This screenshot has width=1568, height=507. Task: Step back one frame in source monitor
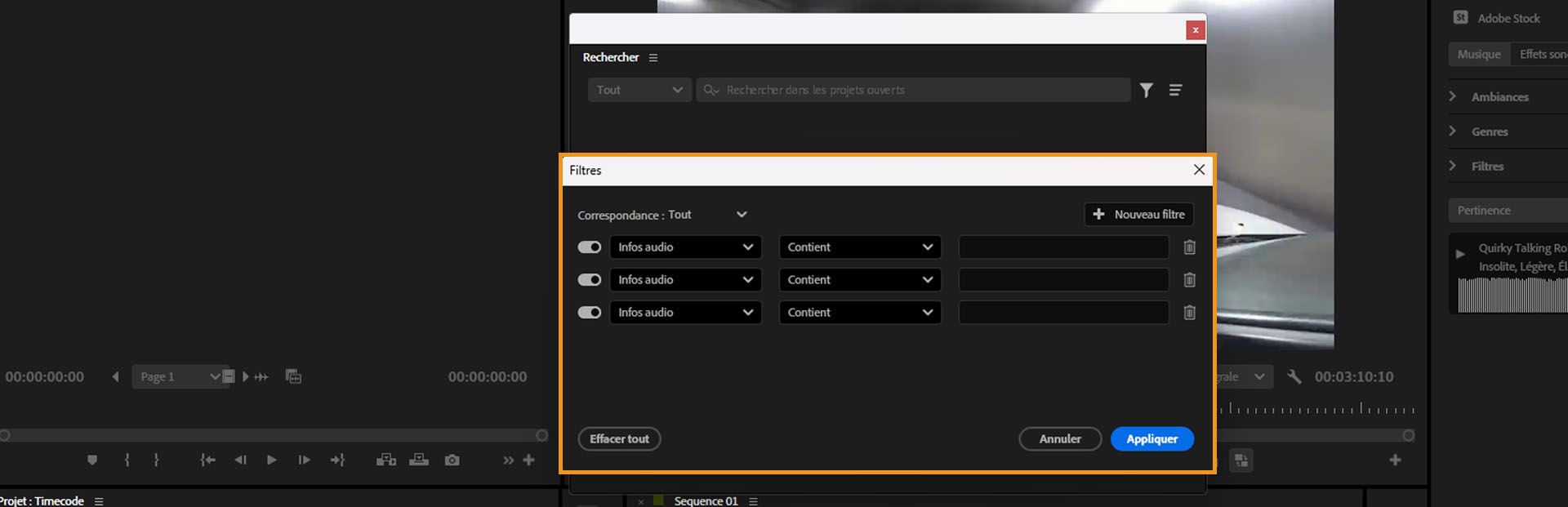240,460
